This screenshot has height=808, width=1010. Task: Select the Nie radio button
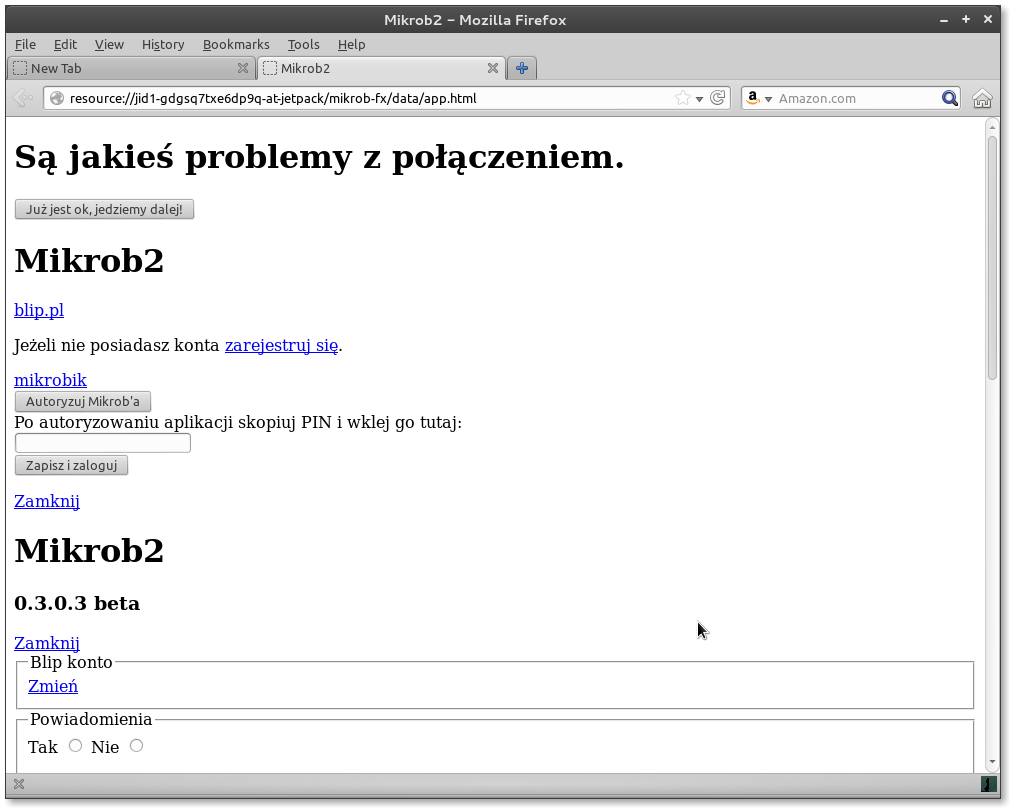pos(136,746)
